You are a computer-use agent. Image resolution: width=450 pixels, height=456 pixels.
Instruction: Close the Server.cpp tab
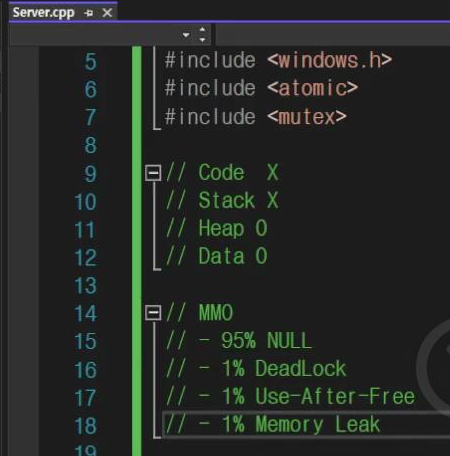point(107,13)
